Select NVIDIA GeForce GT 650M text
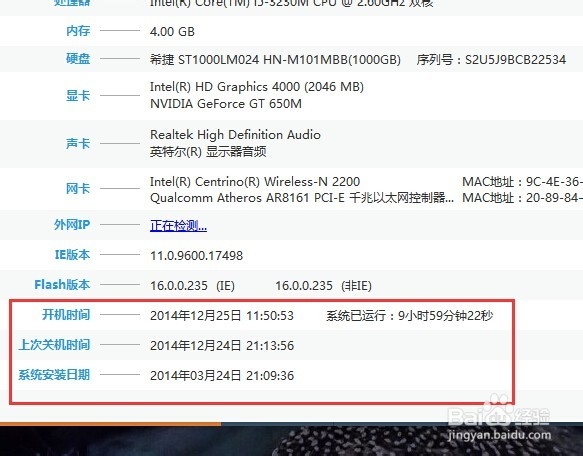583x456 pixels. click(226, 103)
